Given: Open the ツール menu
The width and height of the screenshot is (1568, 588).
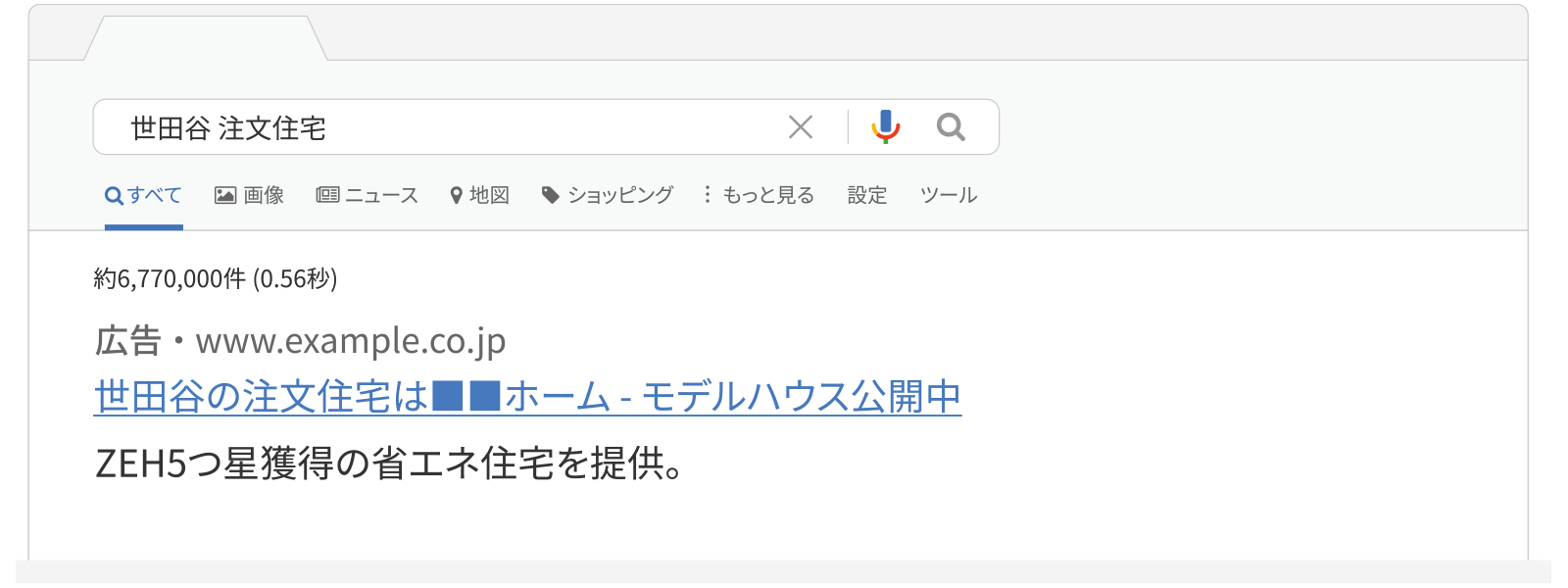Looking at the screenshot, I should pos(948,195).
